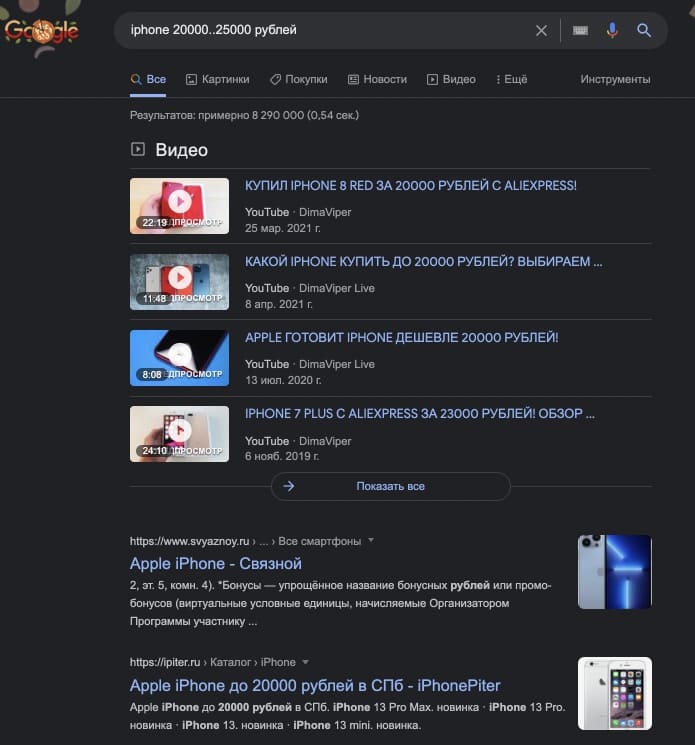Click the blue iPhone 13 Pro image
Image resolution: width=695 pixels, height=745 pixels.
pyautogui.click(x=615, y=572)
